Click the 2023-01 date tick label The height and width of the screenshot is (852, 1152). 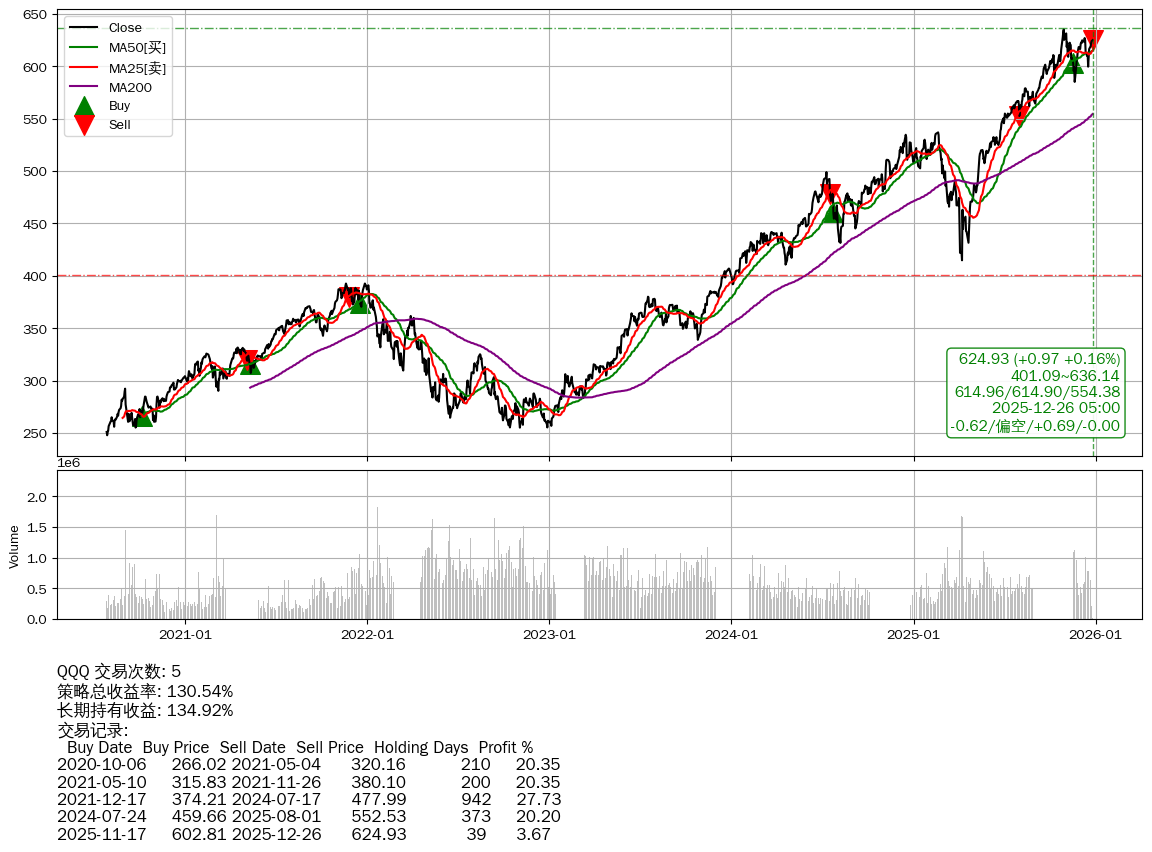[550, 634]
